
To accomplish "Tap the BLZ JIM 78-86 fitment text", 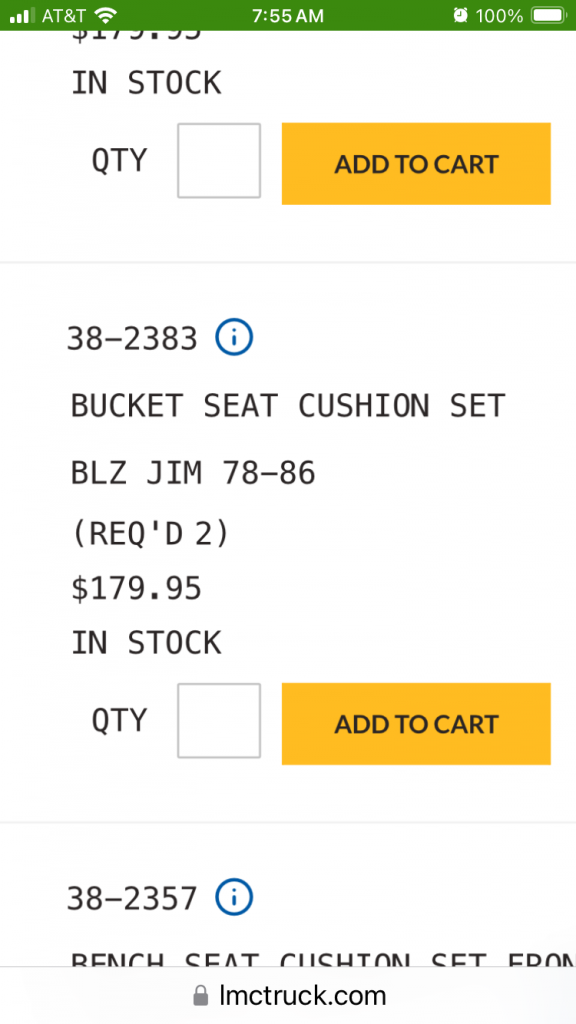I will click(193, 473).
